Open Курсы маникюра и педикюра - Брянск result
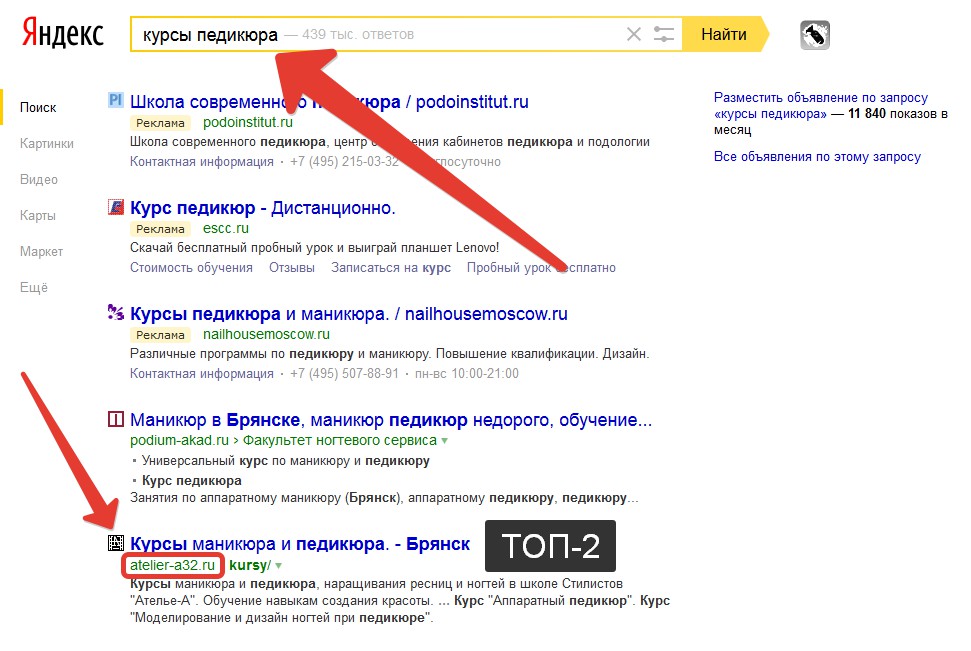971x651 pixels. (x=300, y=544)
